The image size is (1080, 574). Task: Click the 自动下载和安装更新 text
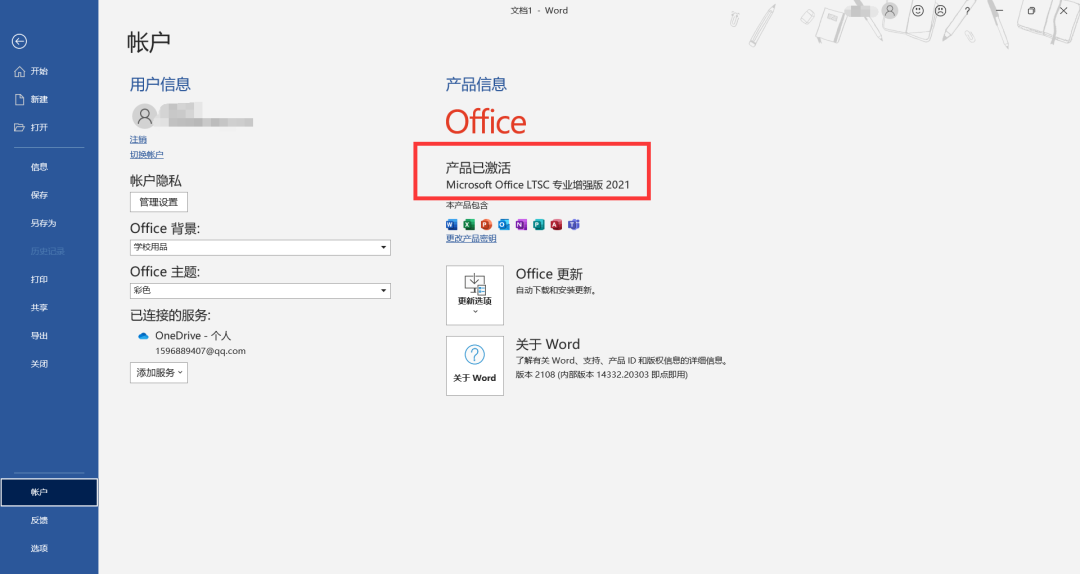(x=556, y=290)
